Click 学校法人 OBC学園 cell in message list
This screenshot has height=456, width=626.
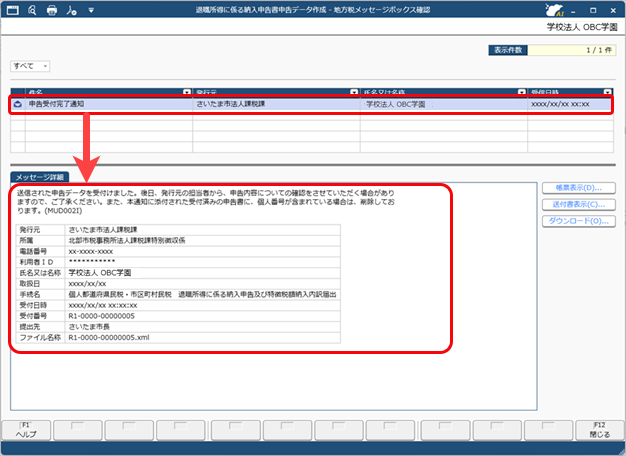pos(444,104)
